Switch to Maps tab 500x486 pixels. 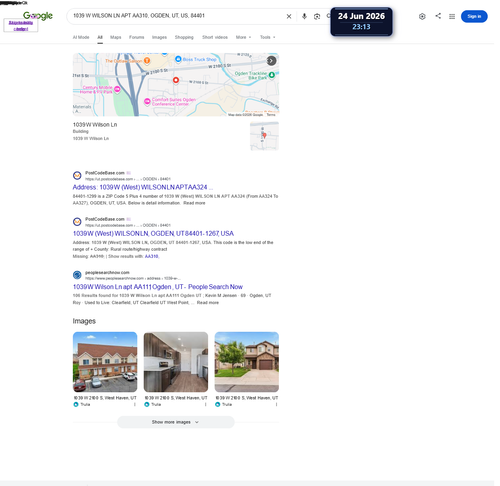(116, 37)
